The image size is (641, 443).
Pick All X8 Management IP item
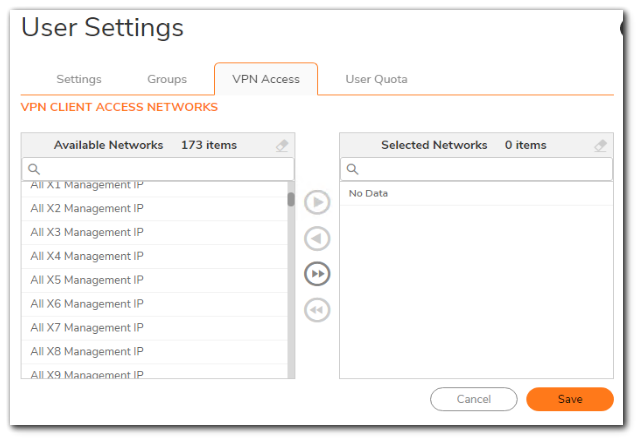click(x=87, y=351)
